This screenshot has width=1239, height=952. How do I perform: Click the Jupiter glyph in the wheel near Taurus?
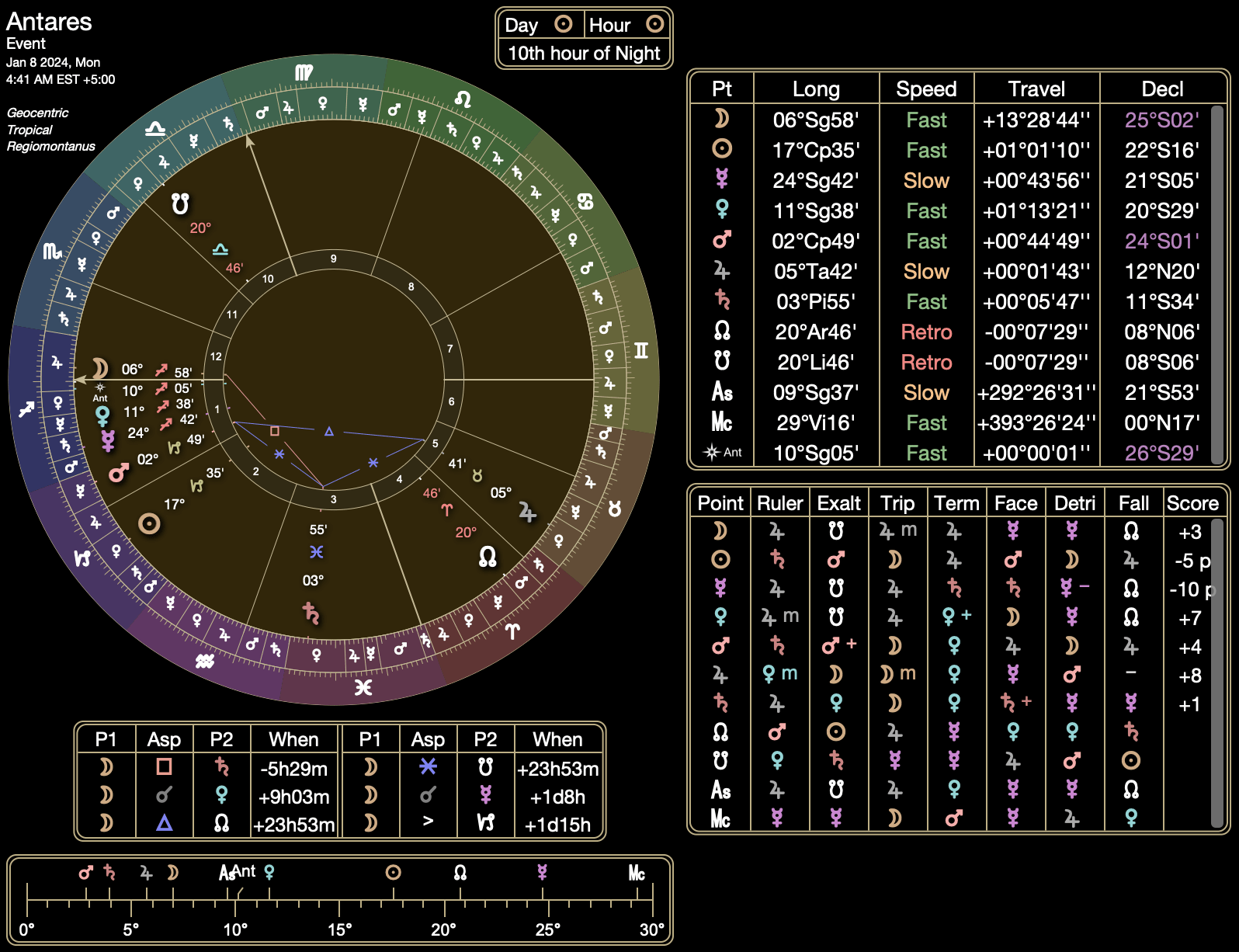click(527, 512)
